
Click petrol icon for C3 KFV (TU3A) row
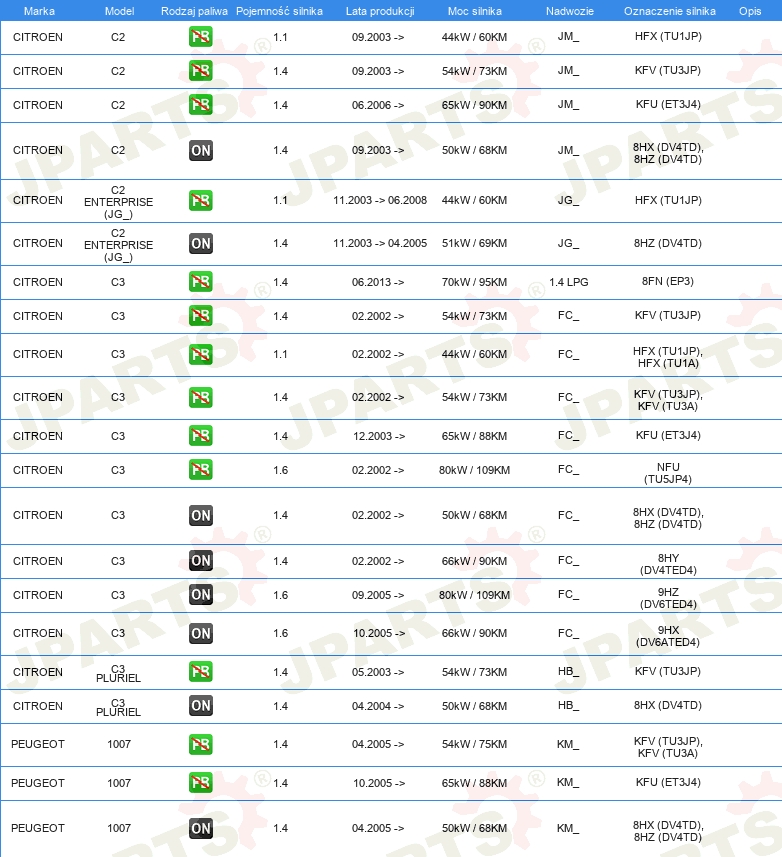point(201,397)
